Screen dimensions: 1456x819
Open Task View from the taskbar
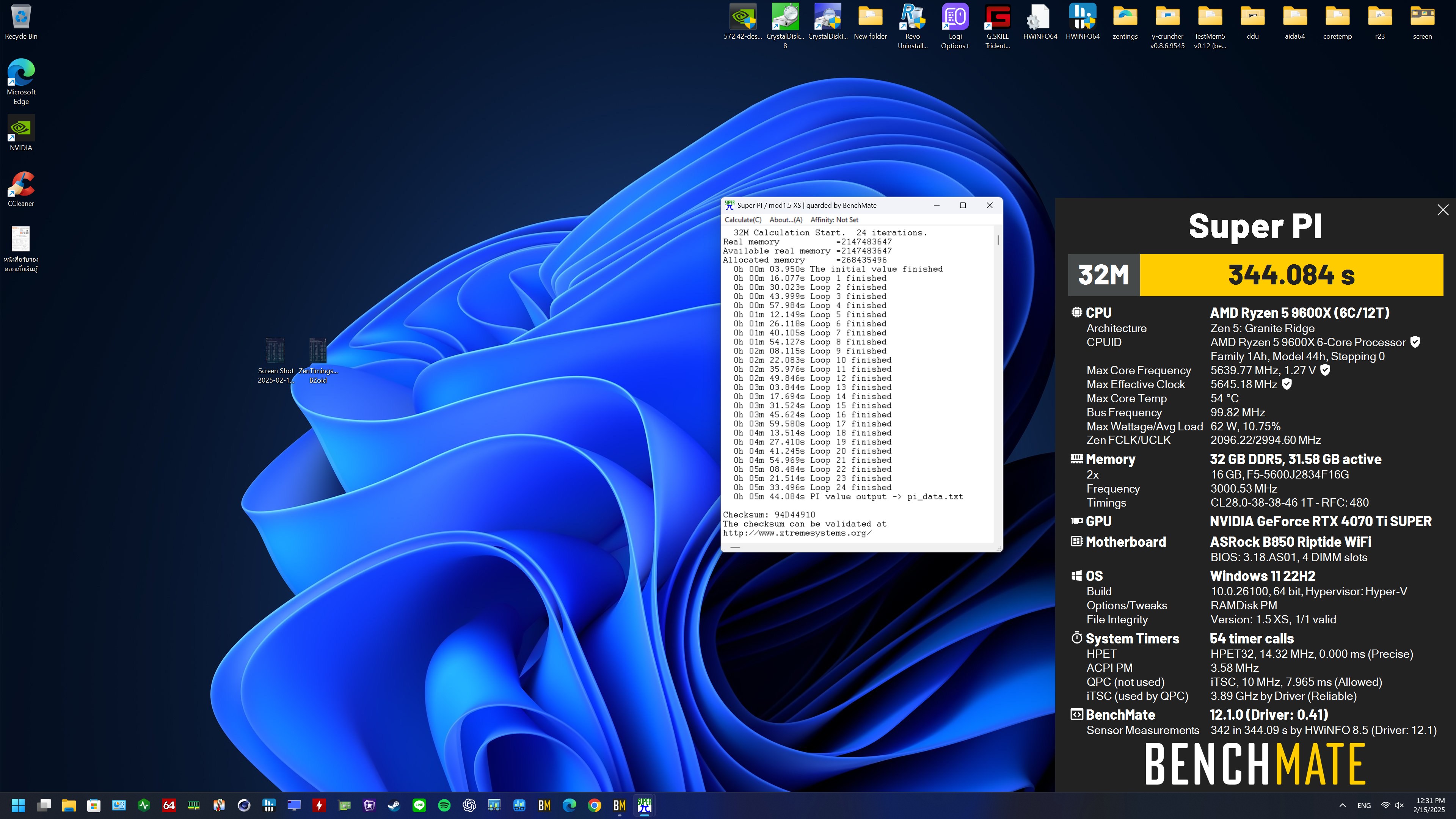point(44,805)
